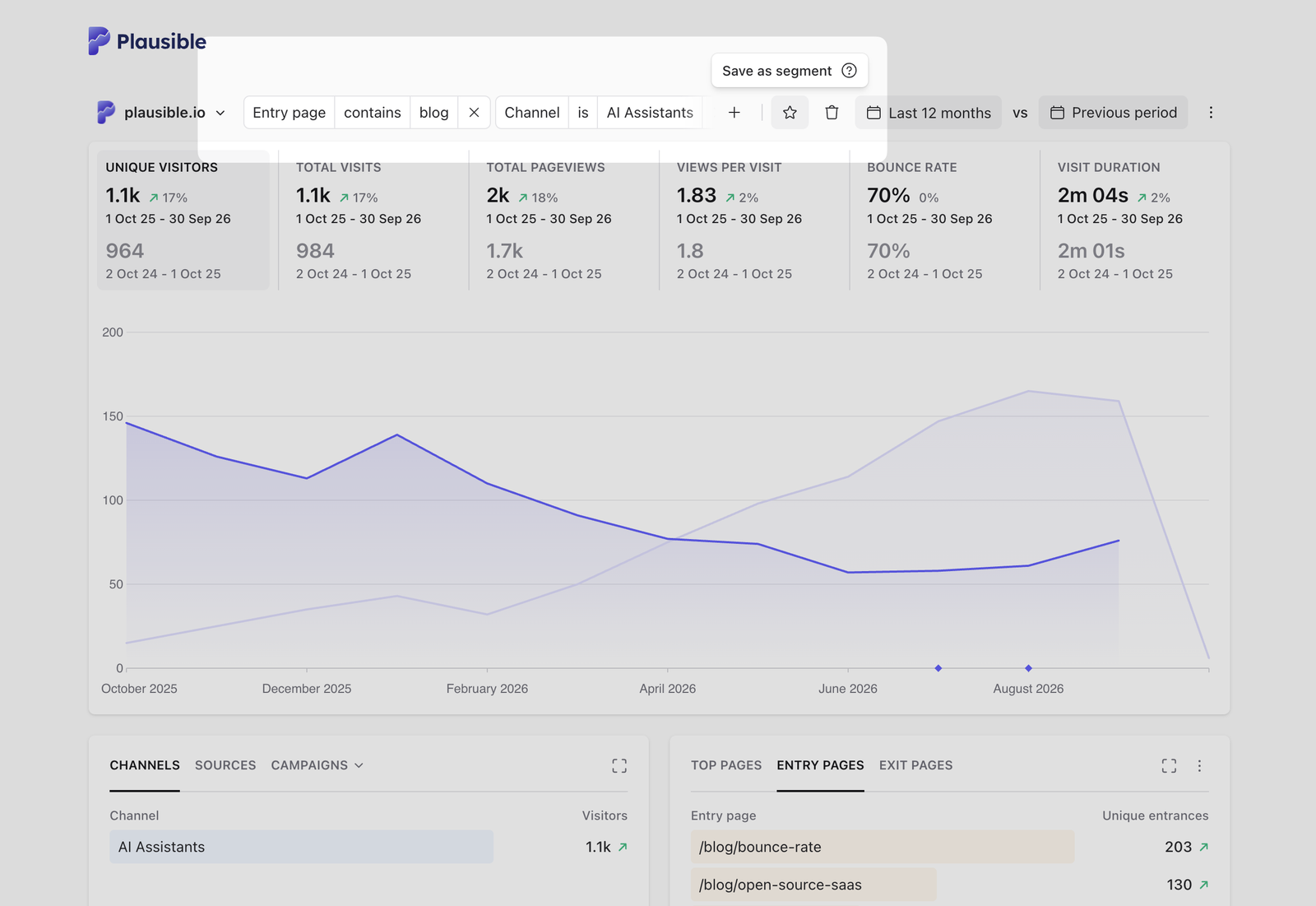This screenshot has width=1316, height=906.
Task: Click the 203 unique entrances value
Action: pyautogui.click(x=1178, y=847)
